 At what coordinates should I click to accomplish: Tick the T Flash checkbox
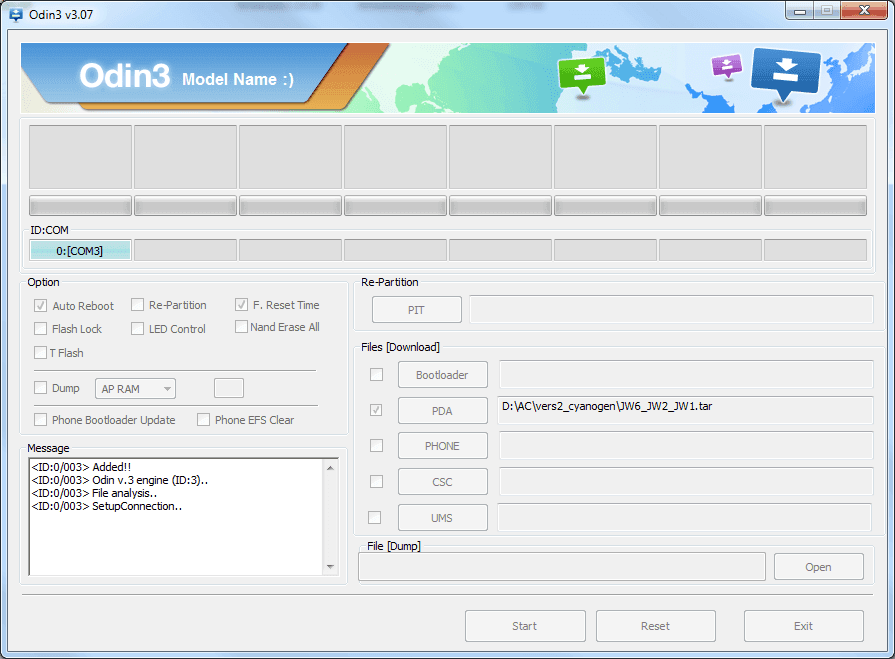point(41,353)
